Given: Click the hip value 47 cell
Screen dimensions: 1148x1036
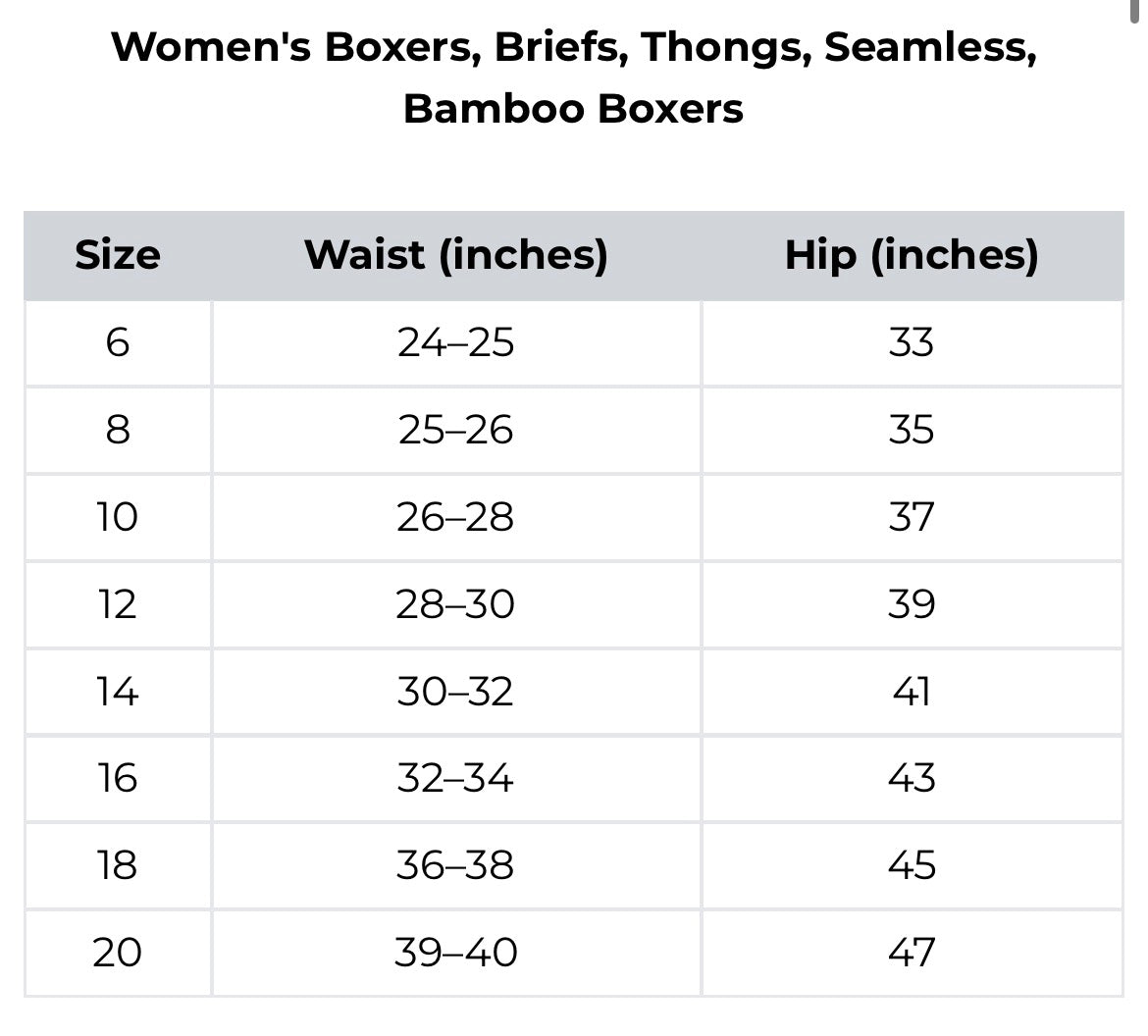Looking at the screenshot, I should (911, 953).
